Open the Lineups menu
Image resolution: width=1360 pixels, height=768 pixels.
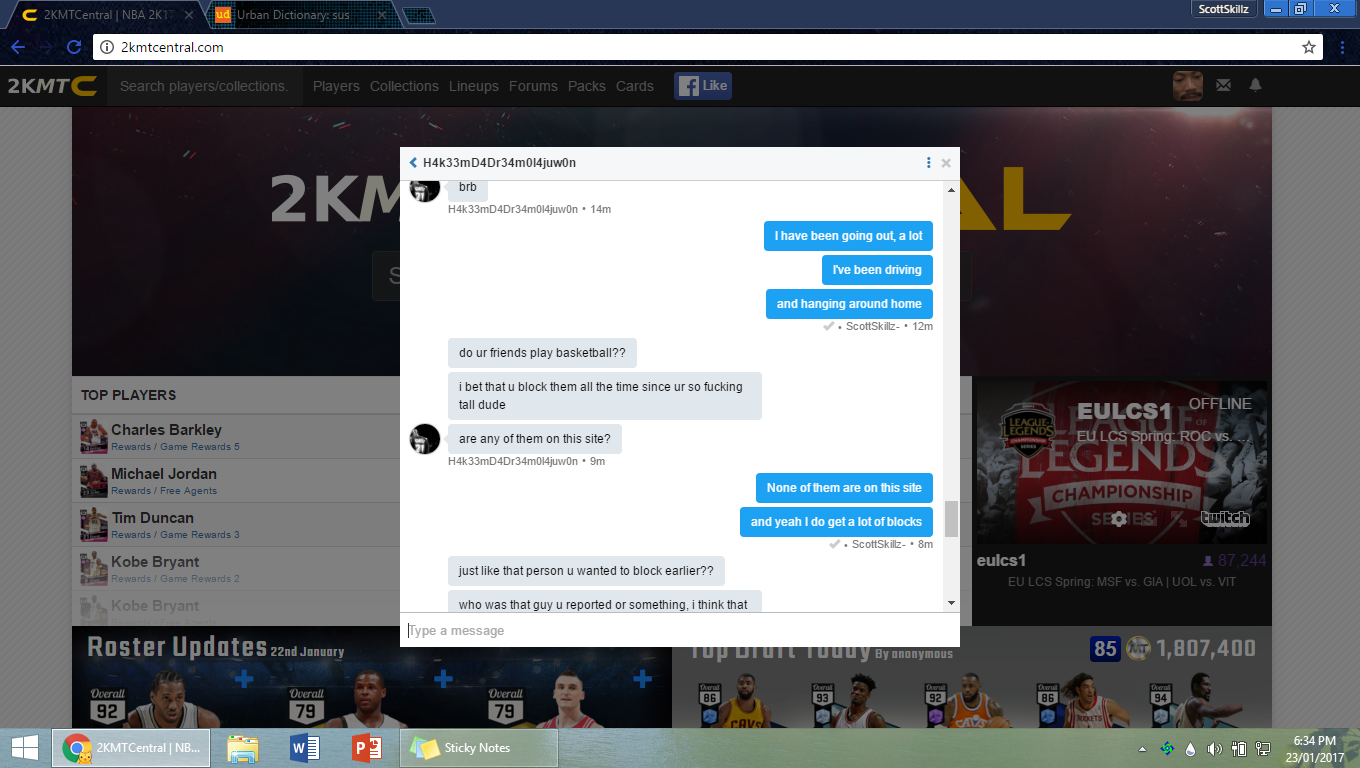click(474, 86)
